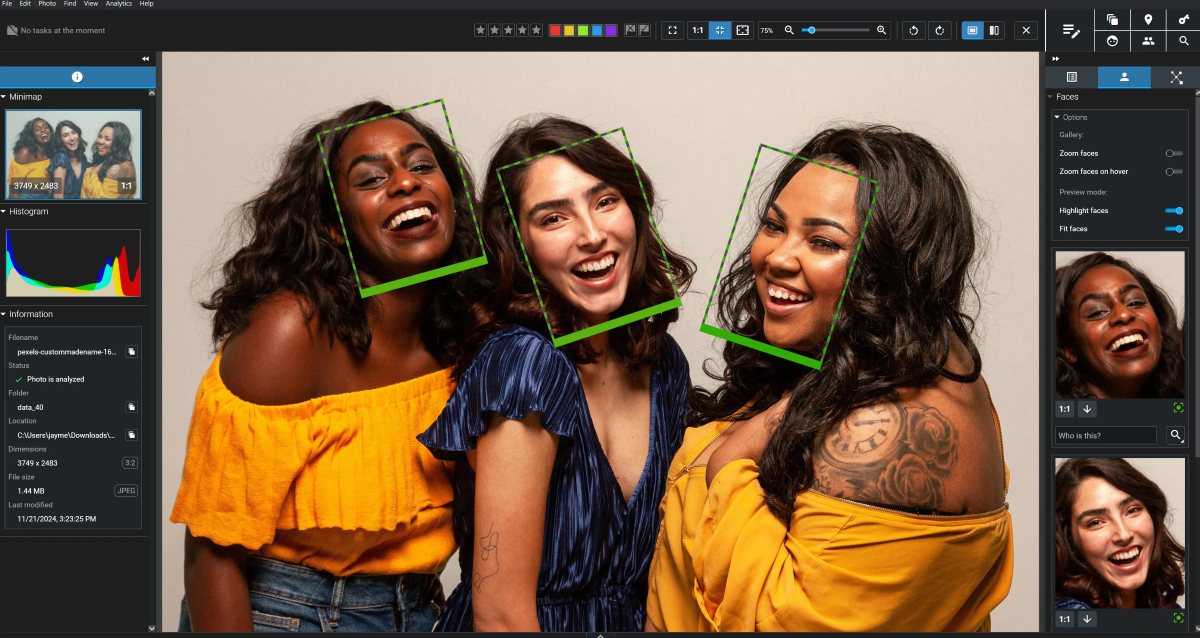The width and height of the screenshot is (1200, 638).
Task: Open the duplicate photos finder
Action: 1112,19
